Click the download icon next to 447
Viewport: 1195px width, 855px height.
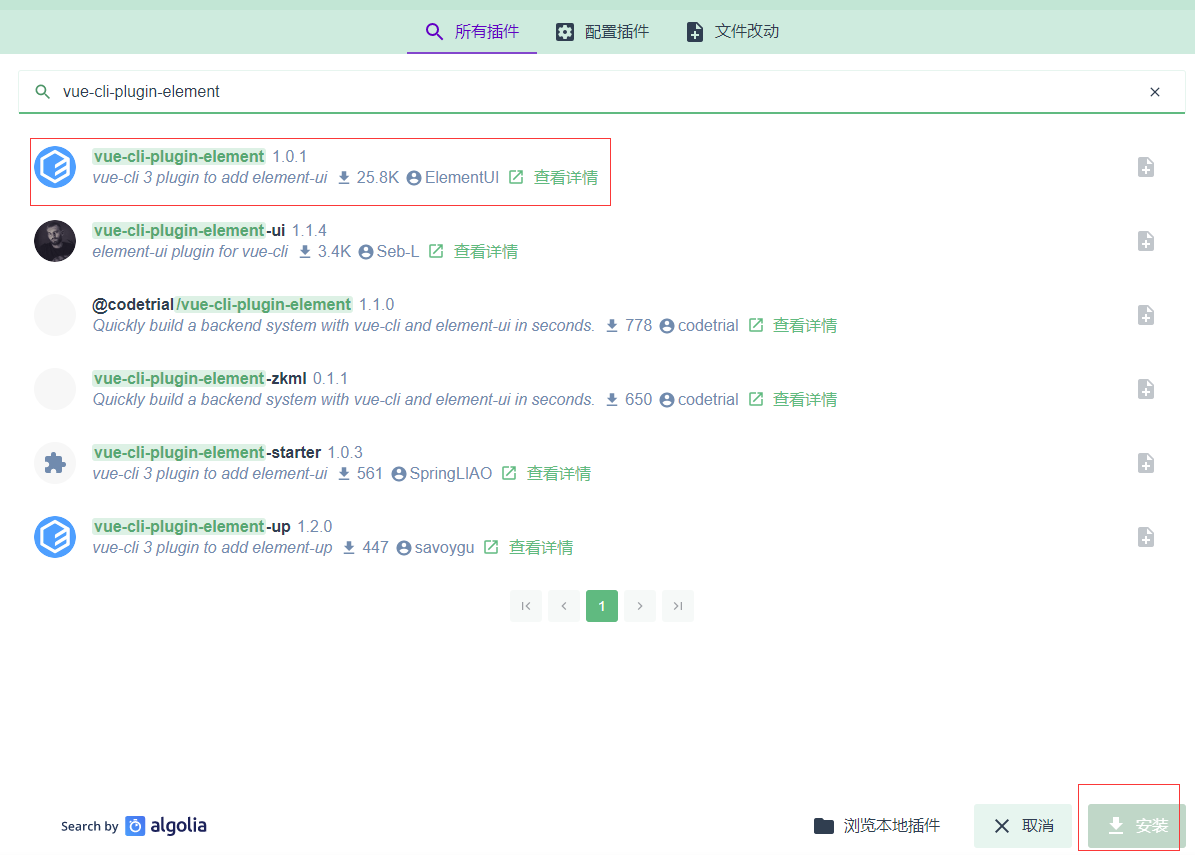(x=349, y=547)
